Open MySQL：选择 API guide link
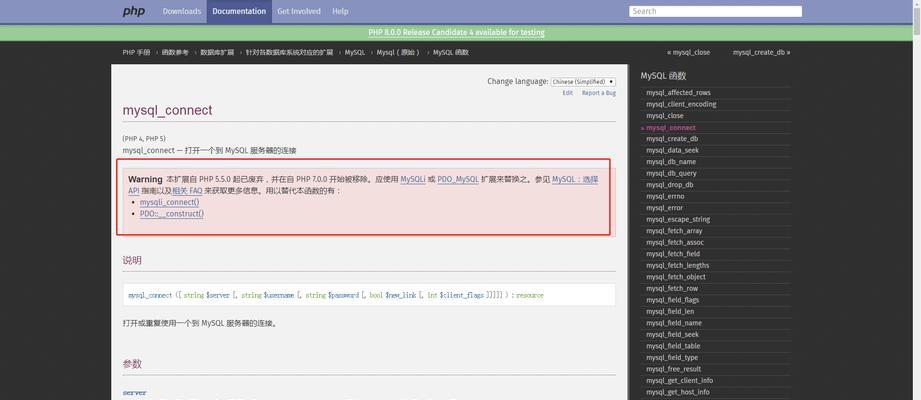The image size is (921, 400). 575,179
